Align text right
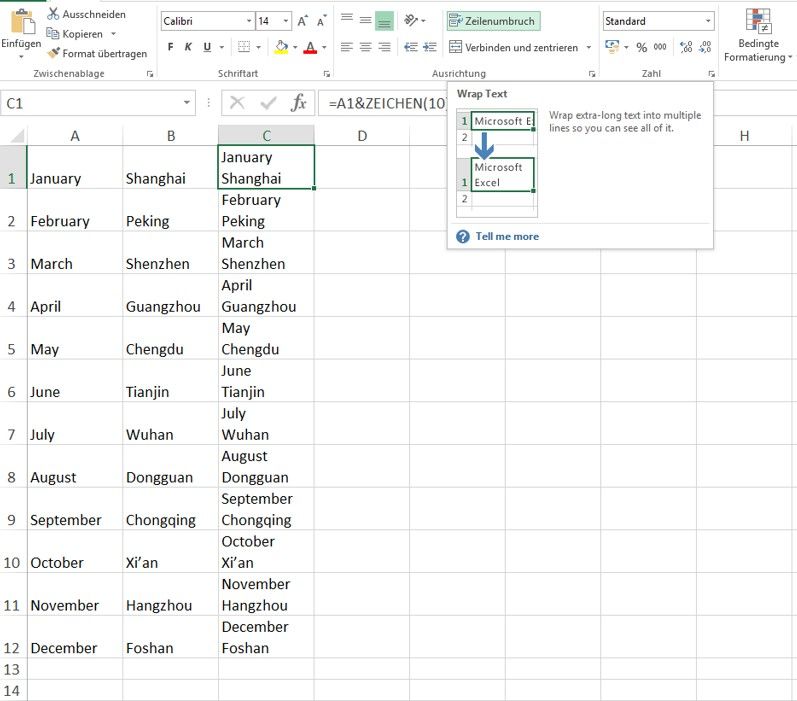 pyautogui.click(x=385, y=47)
